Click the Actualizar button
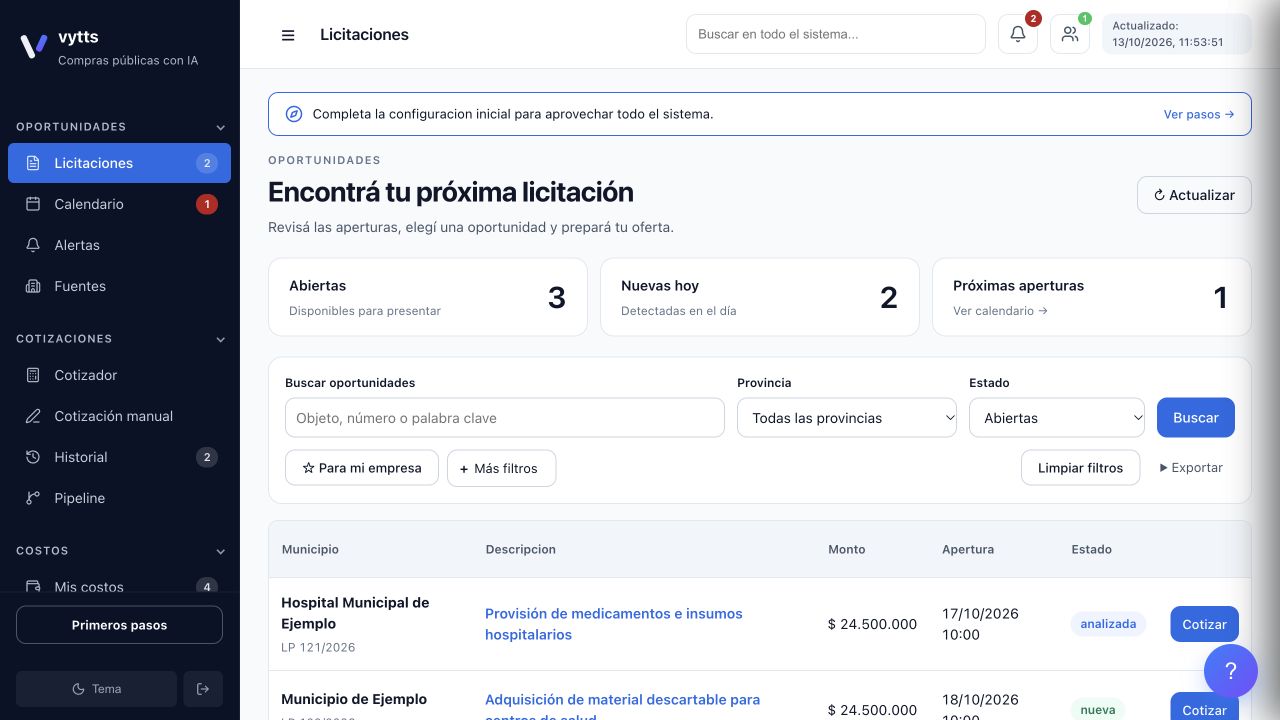The image size is (1280, 720). [1194, 195]
